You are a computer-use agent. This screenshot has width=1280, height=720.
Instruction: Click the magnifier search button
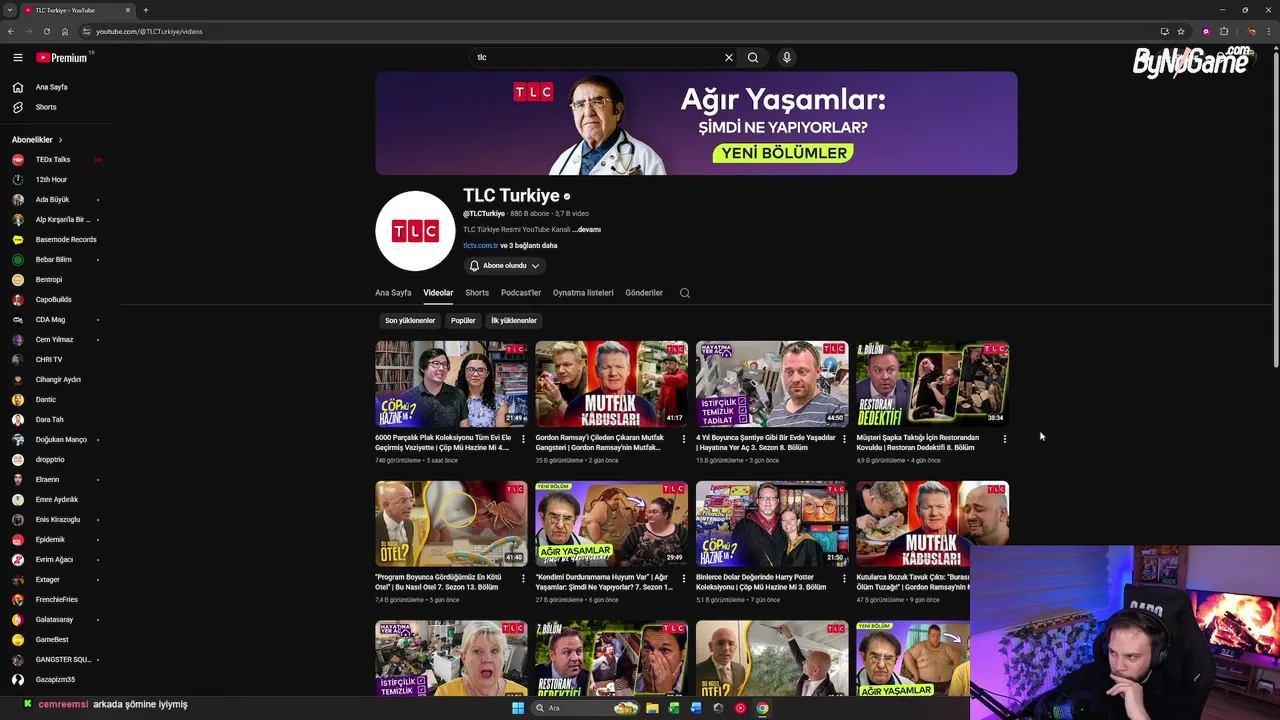pyautogui.click(x=753, y=58)
